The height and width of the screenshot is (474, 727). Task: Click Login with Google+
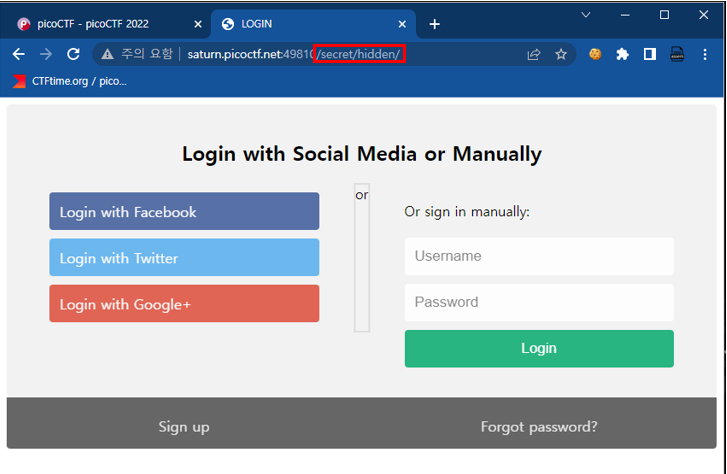pyautogui.click(x=184, y=303)
